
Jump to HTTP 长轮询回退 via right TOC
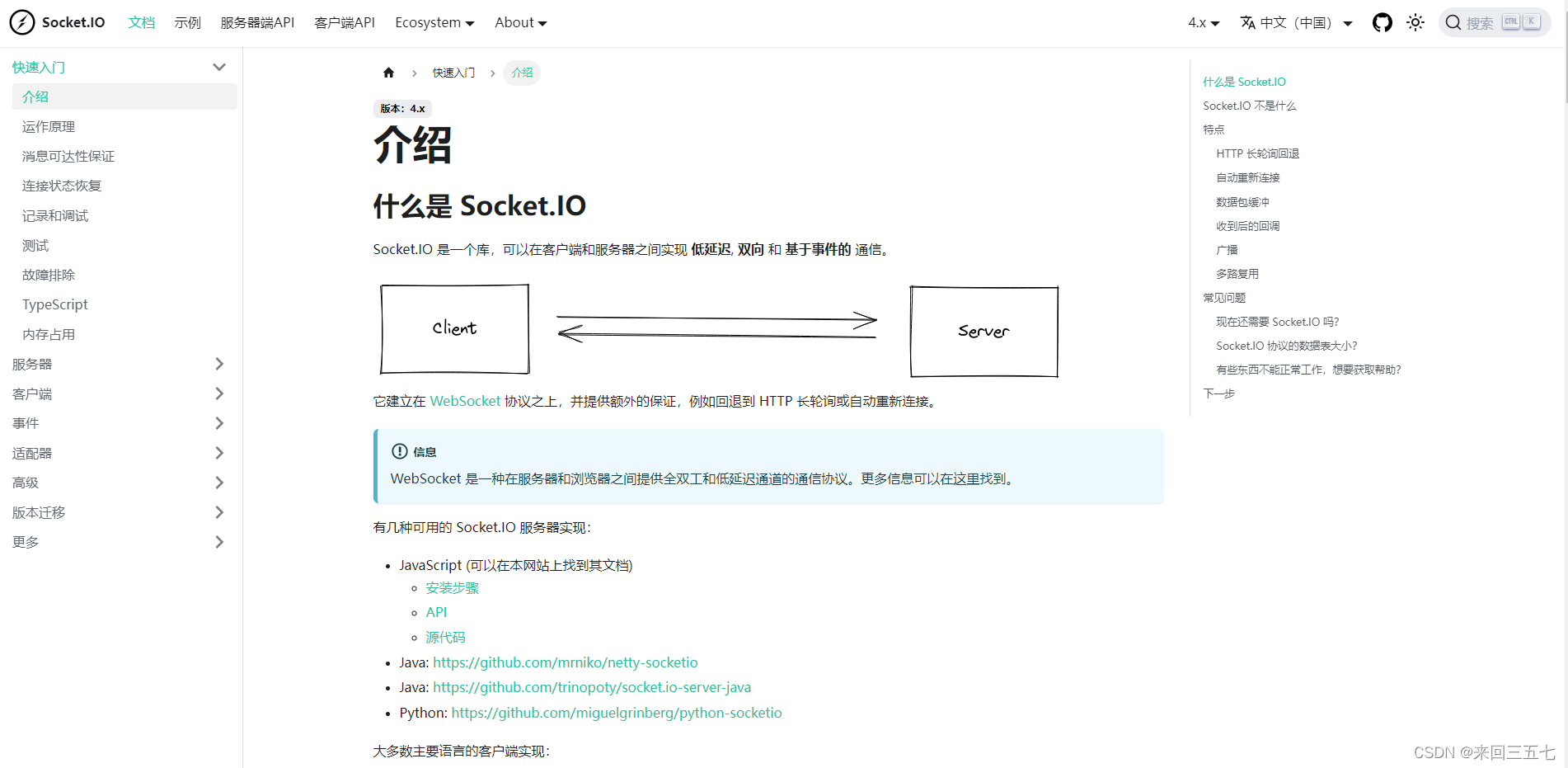pyautogui.click(x=1259, y=153)
